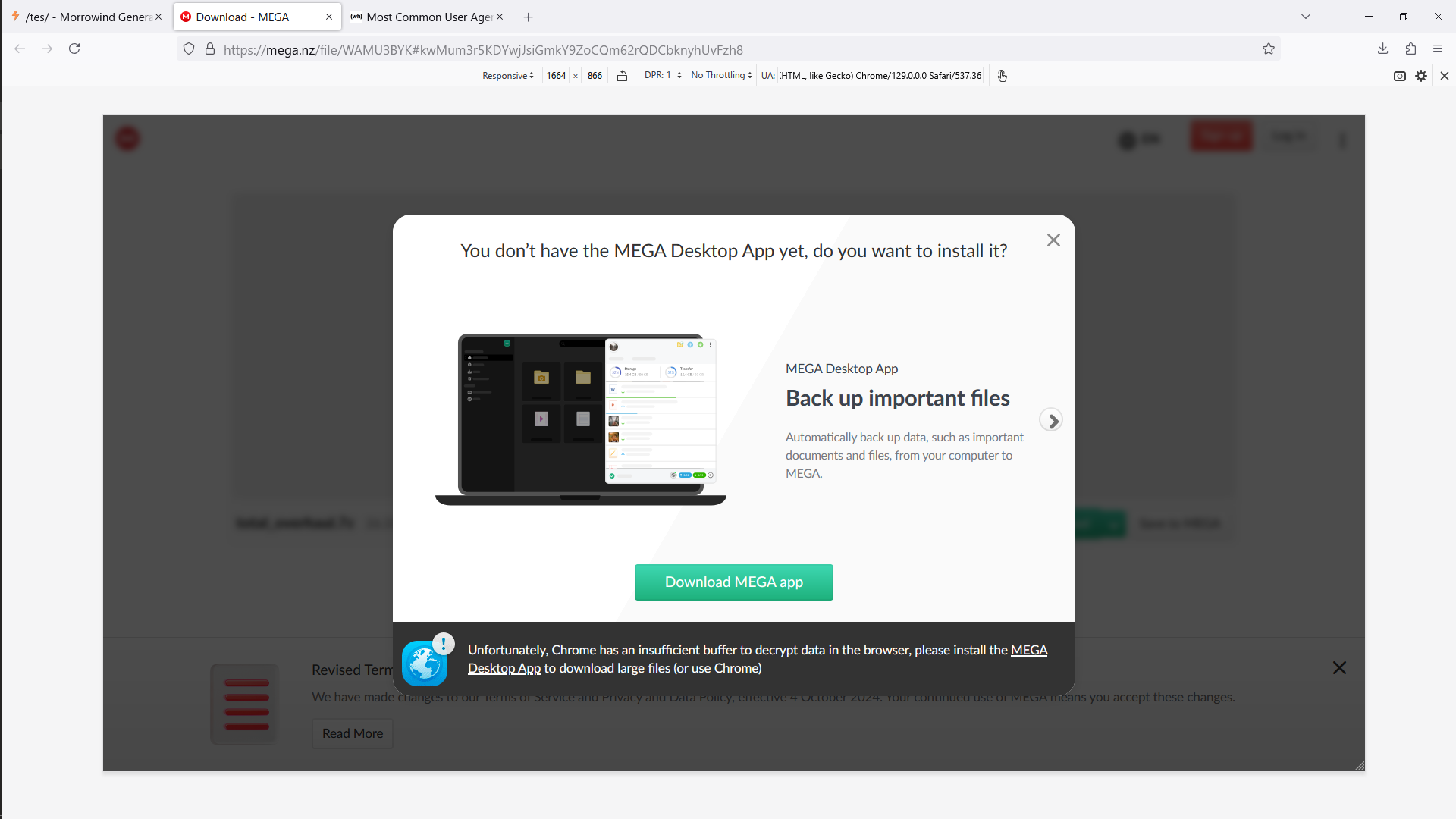Go to next slide in app carousel
Screen dimensions: 1456x819
(1051, 420)
